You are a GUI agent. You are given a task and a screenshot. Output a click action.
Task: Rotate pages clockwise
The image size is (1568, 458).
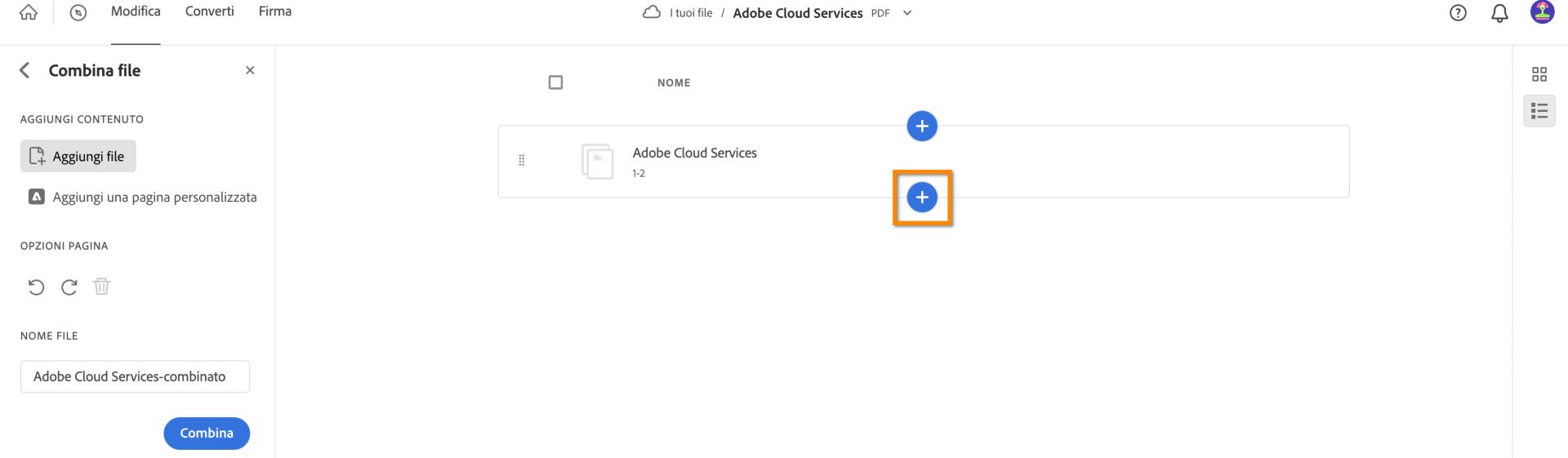69,287
